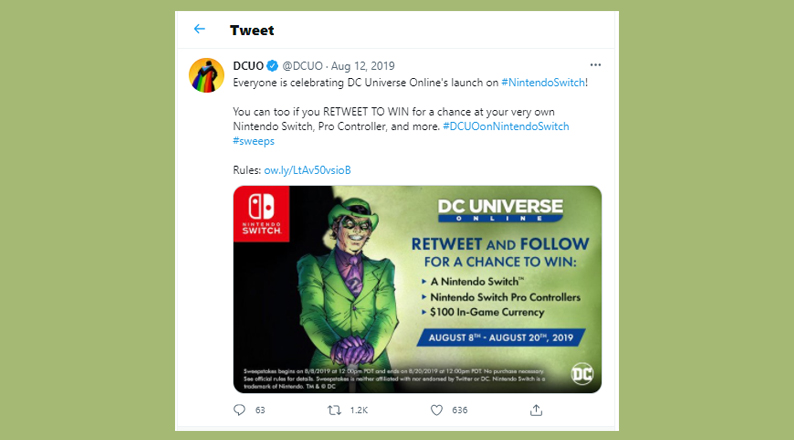
Task: Go back using the blue arrow
Action: 200,29
